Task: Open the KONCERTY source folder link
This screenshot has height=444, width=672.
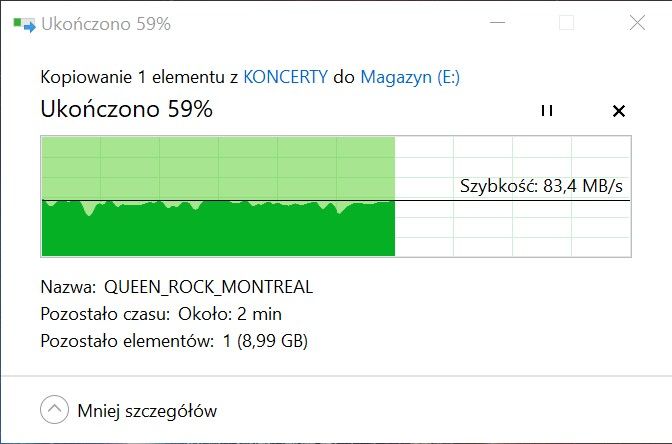Action: 285,77
